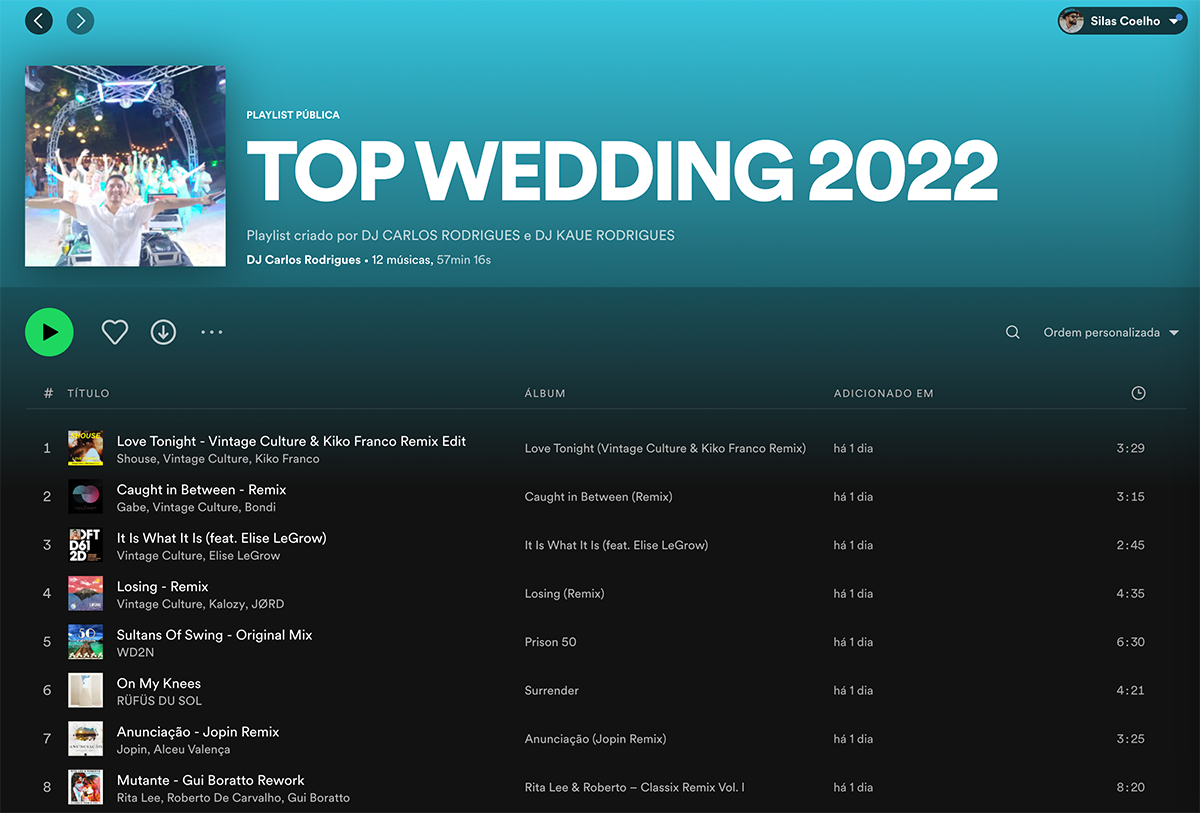Viewport: 1200px width, 813px height.
Task: Click the forward navigation arrow
Action: pyautogui.click(x=80, y=20)
